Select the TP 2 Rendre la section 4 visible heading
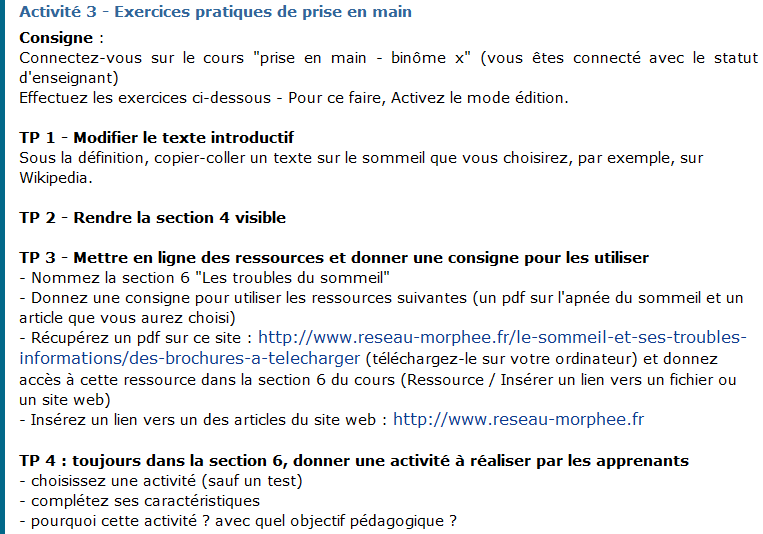Screen dimensions: 763x534 (x=152, y=218)
